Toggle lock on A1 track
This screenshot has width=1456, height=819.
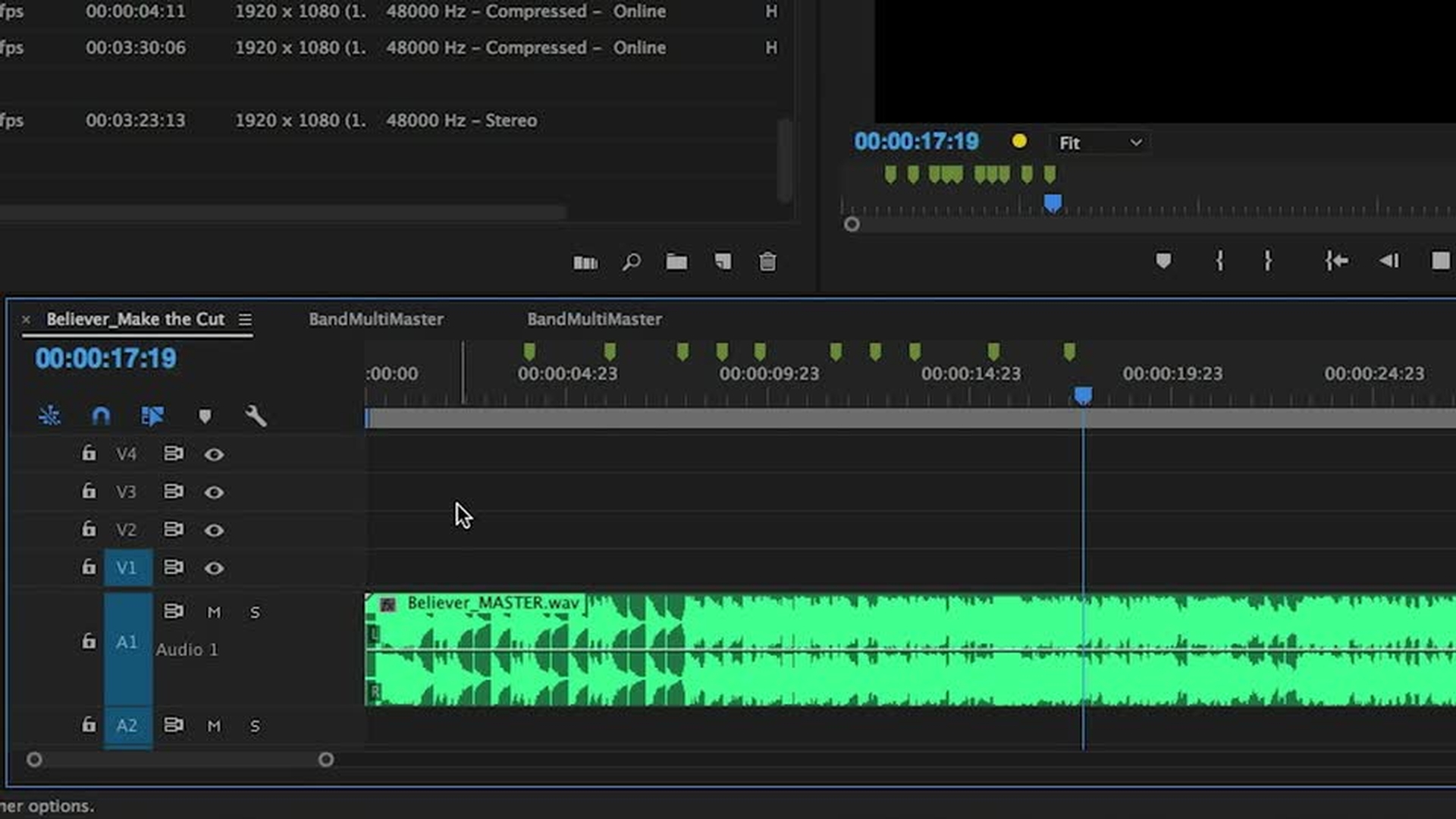pos(89,641)
